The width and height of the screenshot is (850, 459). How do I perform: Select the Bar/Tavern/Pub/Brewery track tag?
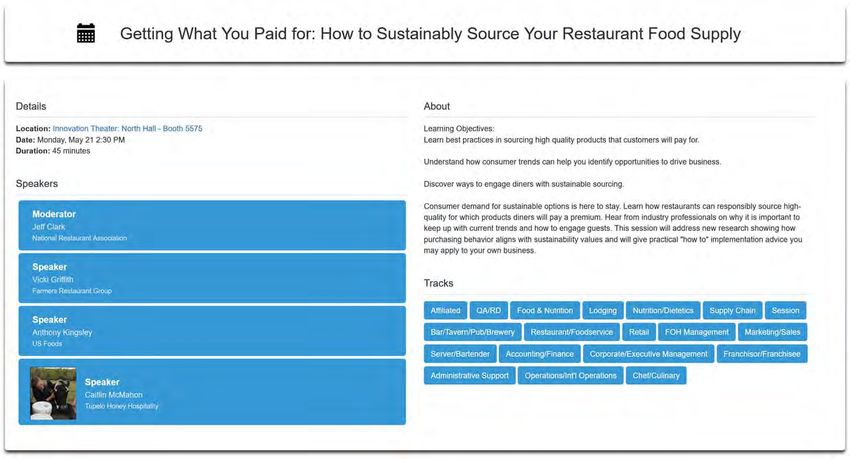point(473,332)
